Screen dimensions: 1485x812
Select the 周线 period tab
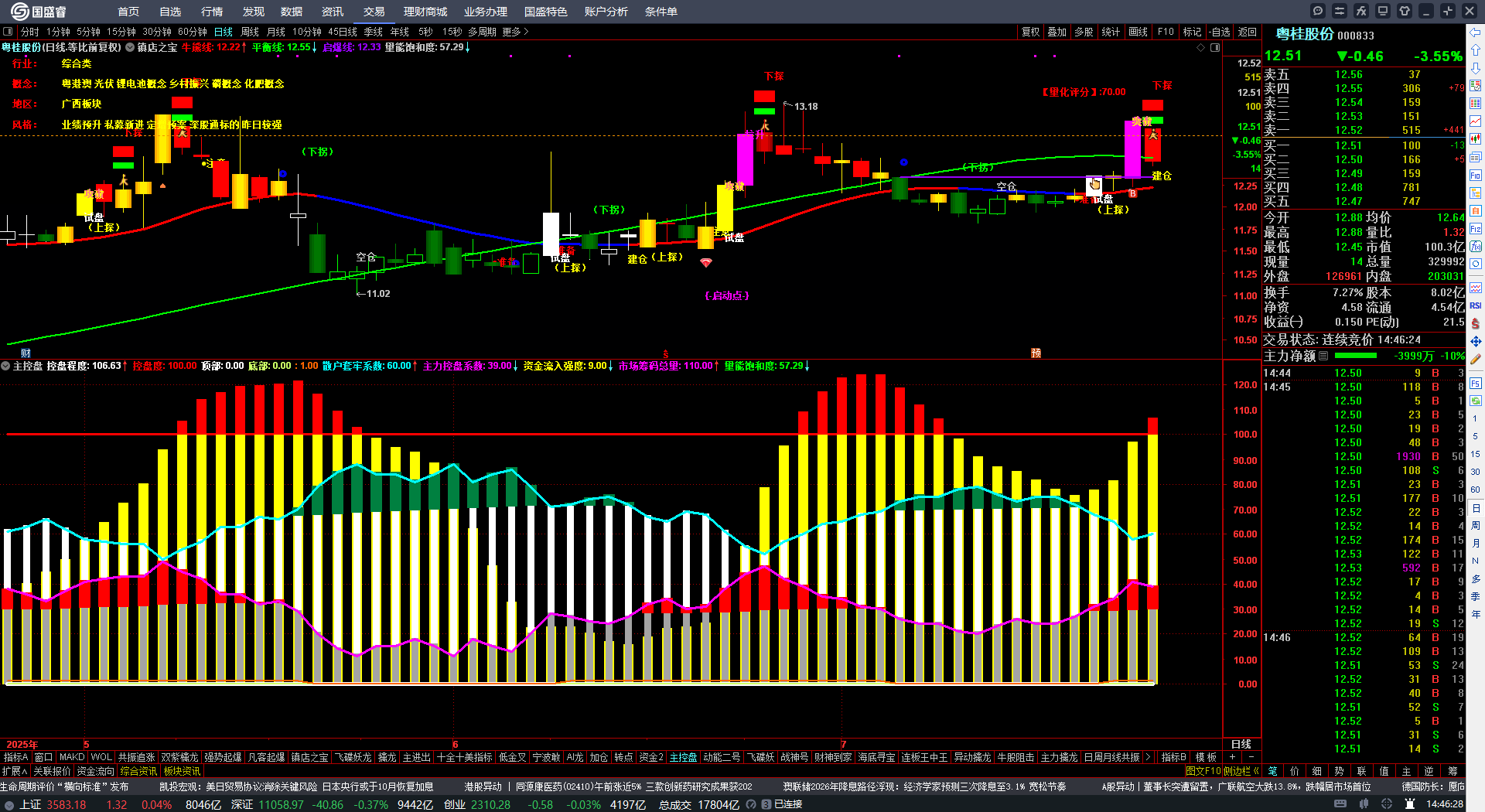coord(250,32)
